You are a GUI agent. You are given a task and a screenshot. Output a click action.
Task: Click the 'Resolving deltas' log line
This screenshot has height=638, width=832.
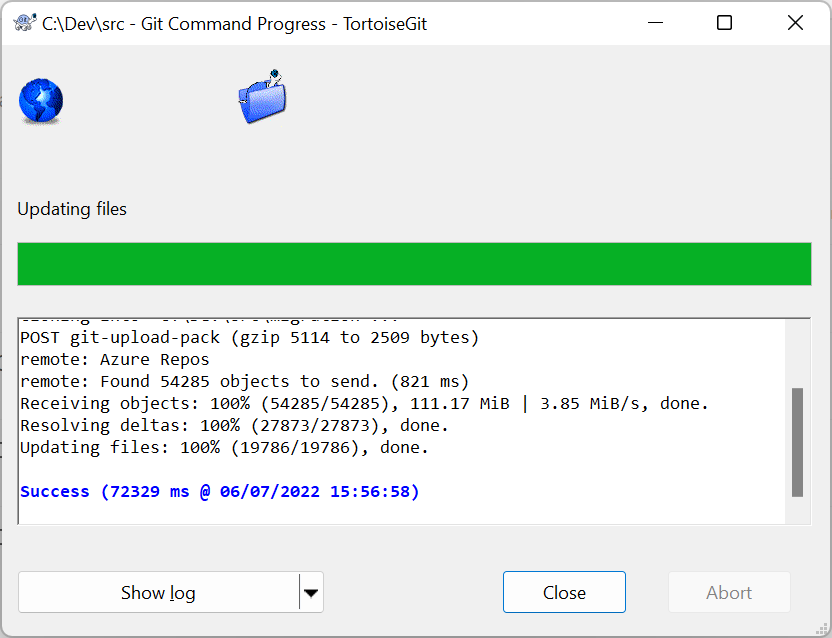tap(235, 426)
